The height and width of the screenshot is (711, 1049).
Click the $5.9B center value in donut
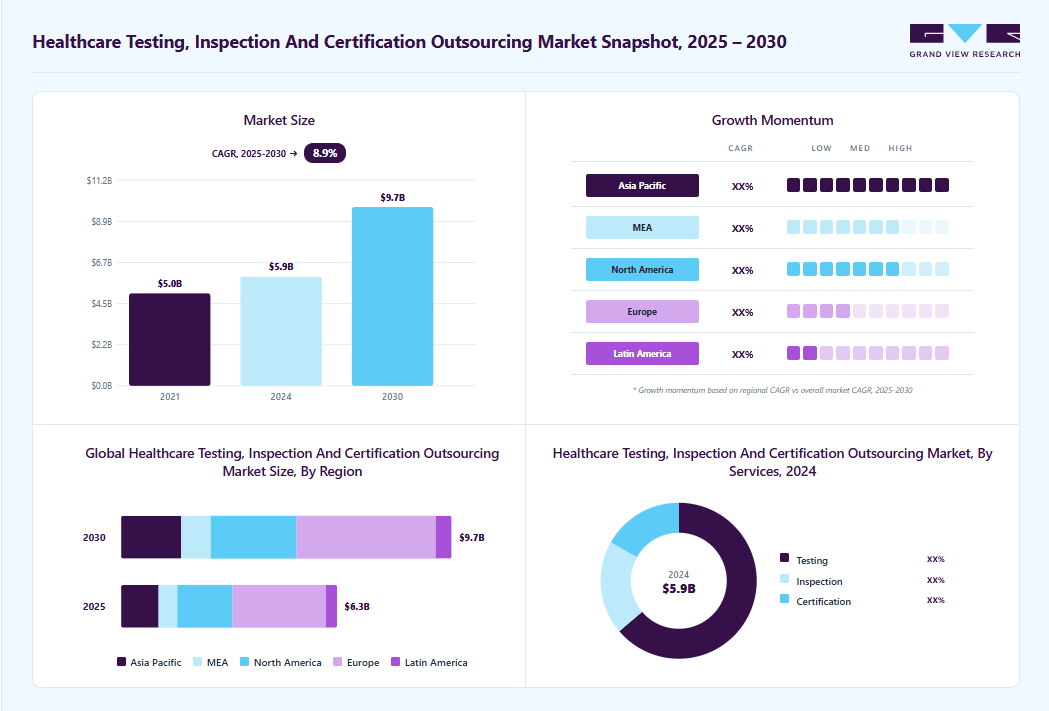pyautogui.click(x=679, y=589)
